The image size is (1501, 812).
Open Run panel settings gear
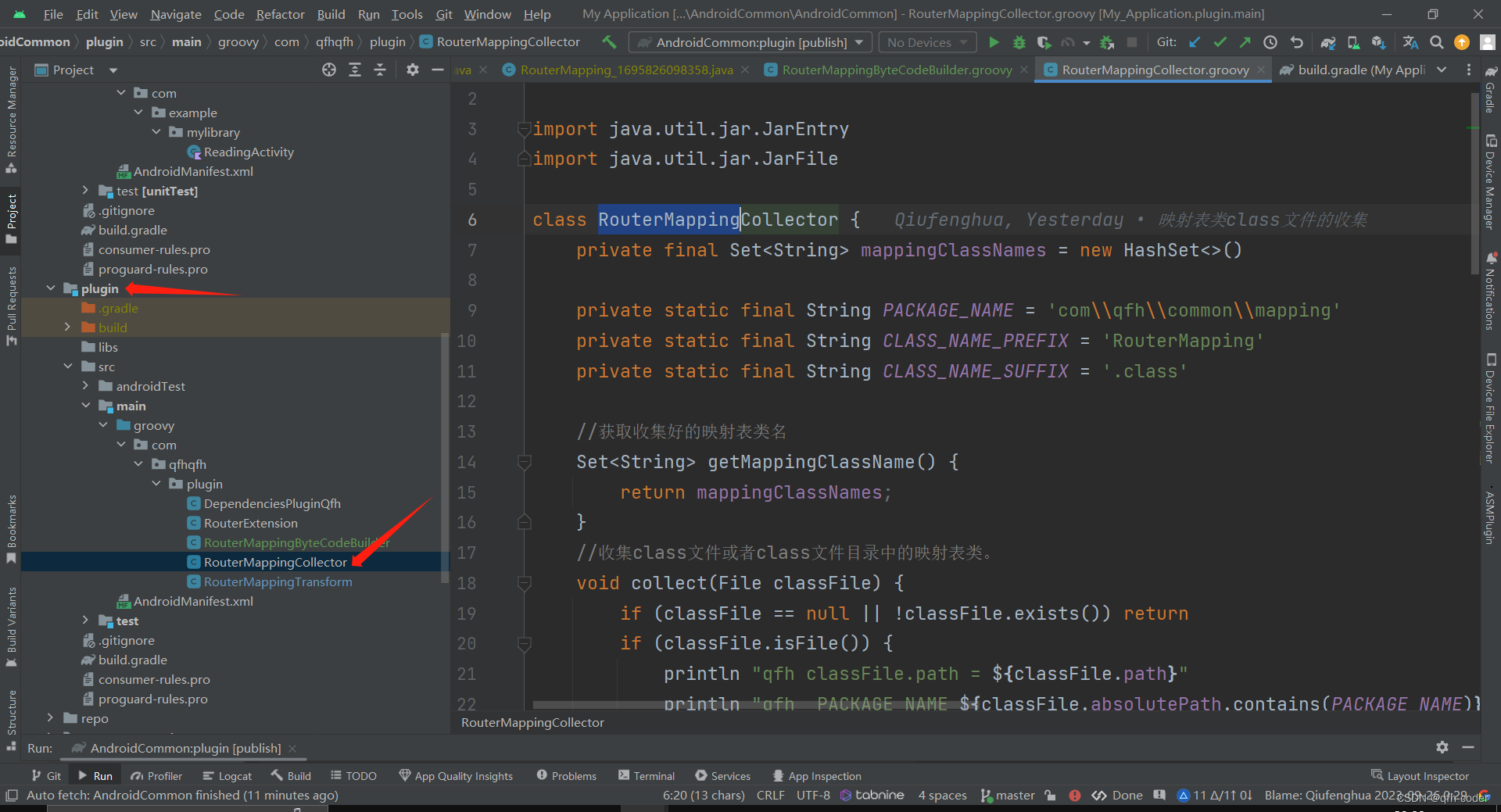point(1442,747)
